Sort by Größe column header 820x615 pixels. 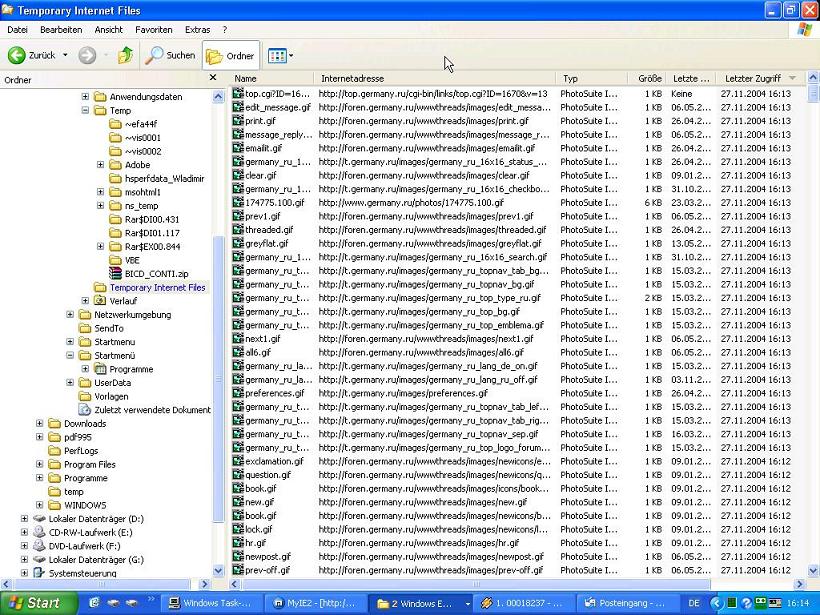tap(646, 78)
